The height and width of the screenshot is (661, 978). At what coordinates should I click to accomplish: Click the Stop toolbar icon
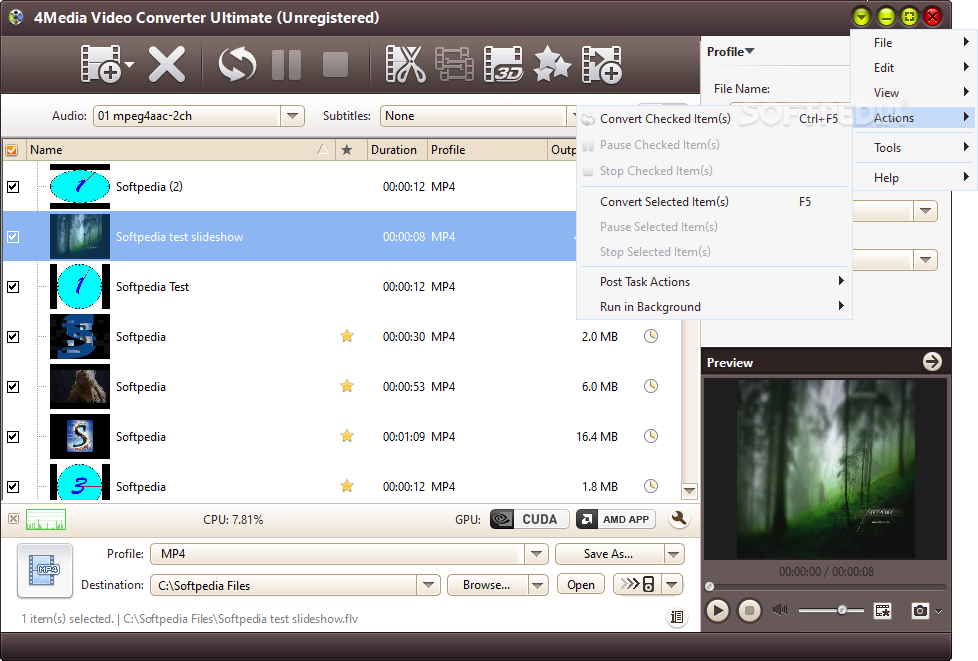point(336,64)
